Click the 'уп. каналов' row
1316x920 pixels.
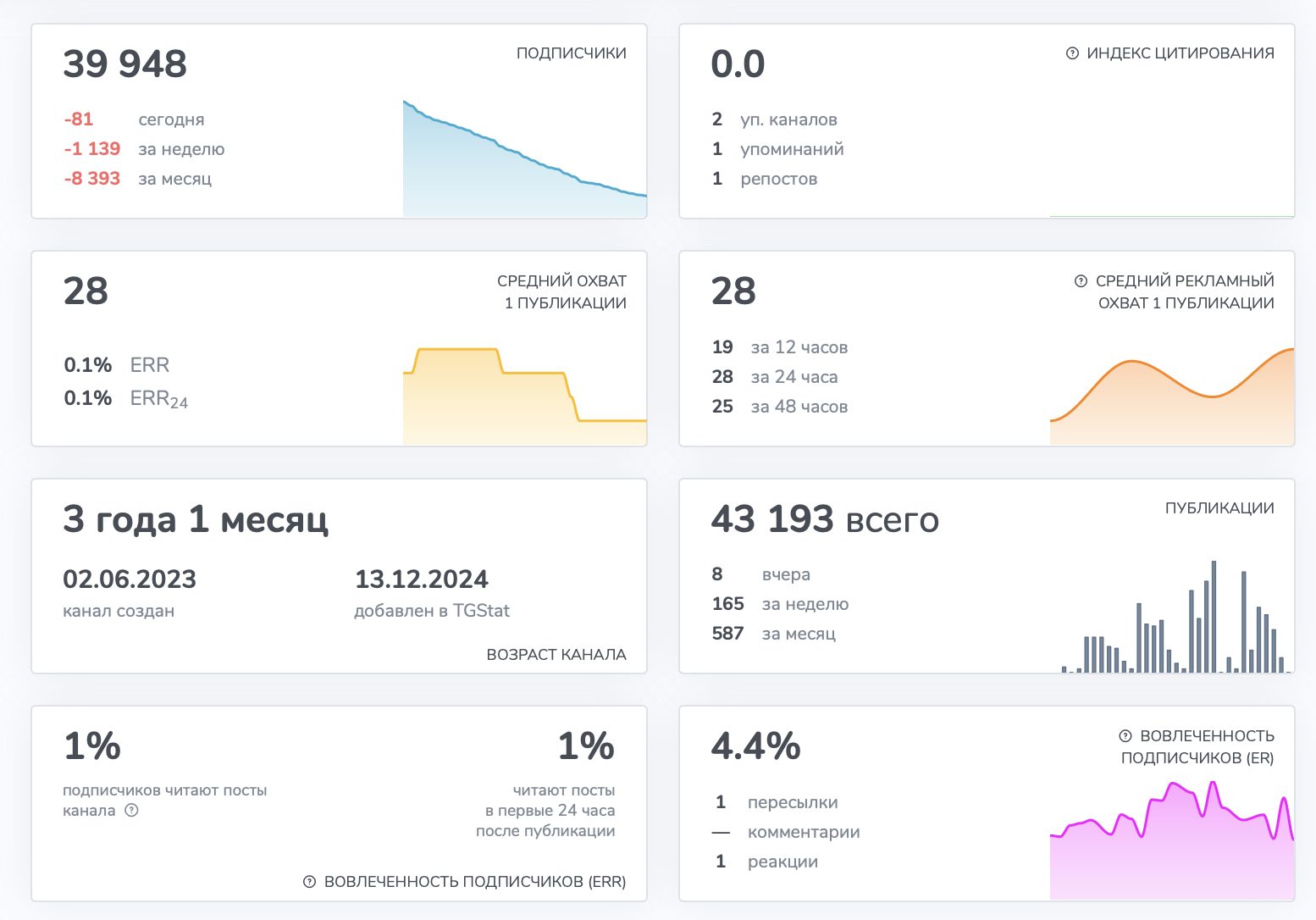[775, 119]
